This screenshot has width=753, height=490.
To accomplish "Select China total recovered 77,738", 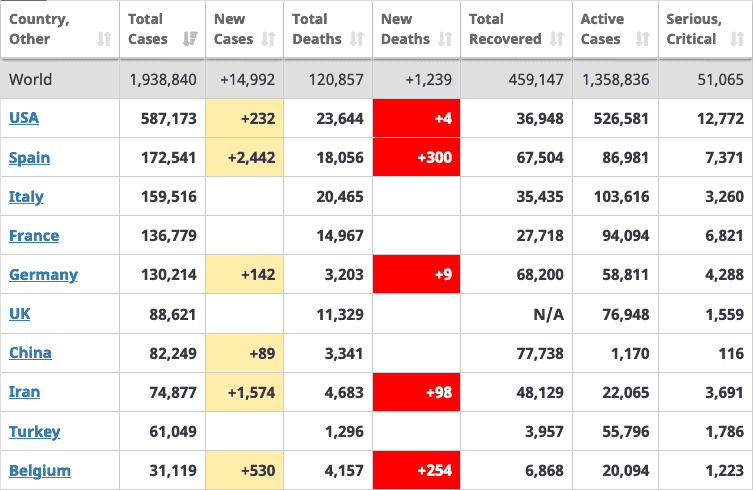I will (540, 354).
